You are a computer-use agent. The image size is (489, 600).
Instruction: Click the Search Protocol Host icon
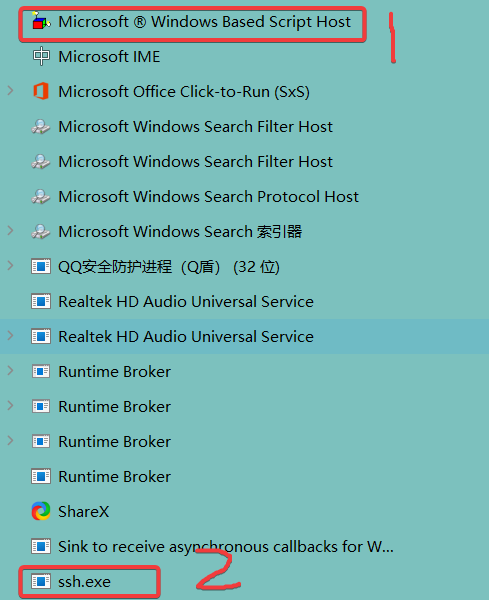tap(41, 197)
